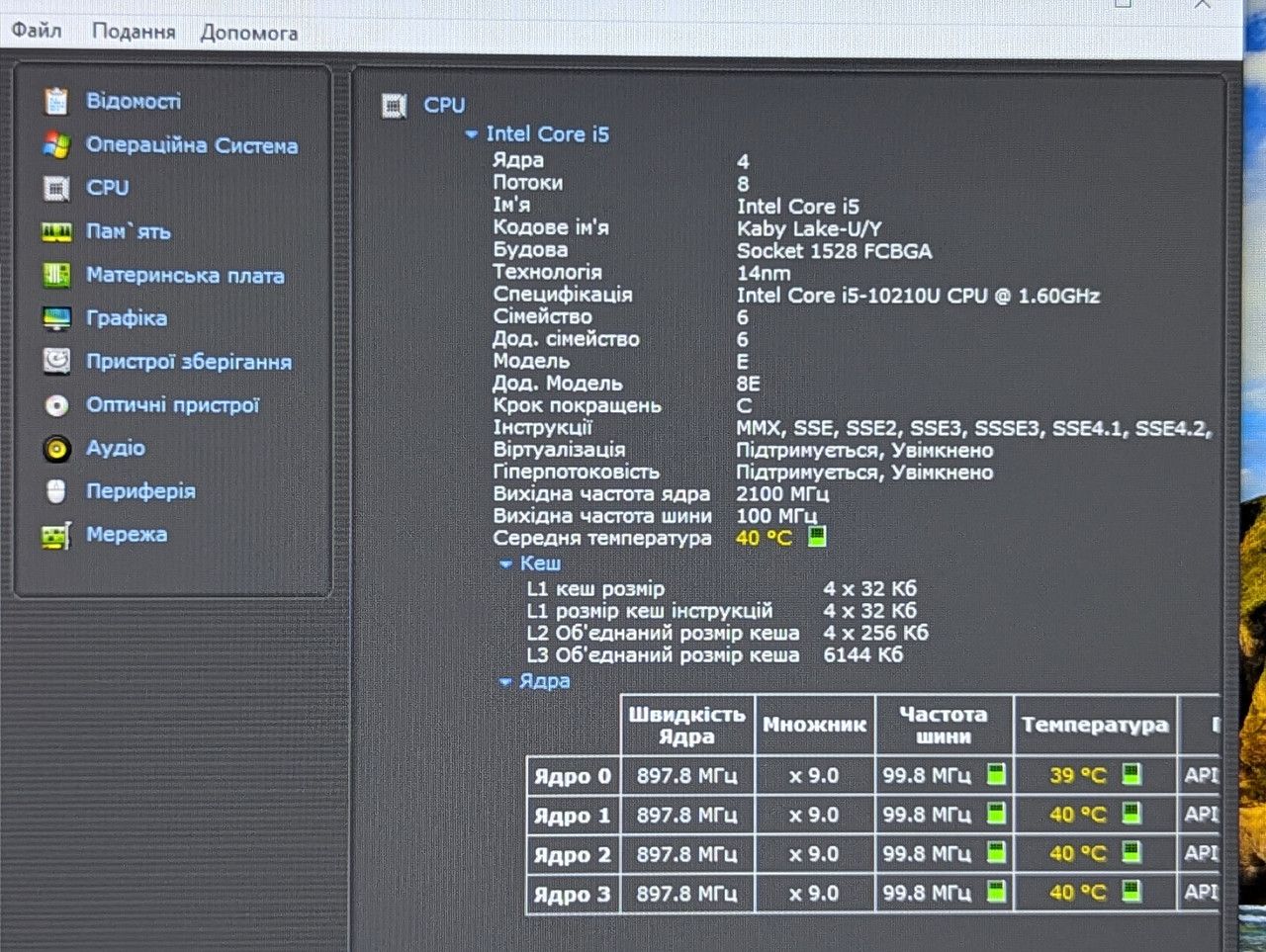Click the Температура column header

pos(1094,725)
